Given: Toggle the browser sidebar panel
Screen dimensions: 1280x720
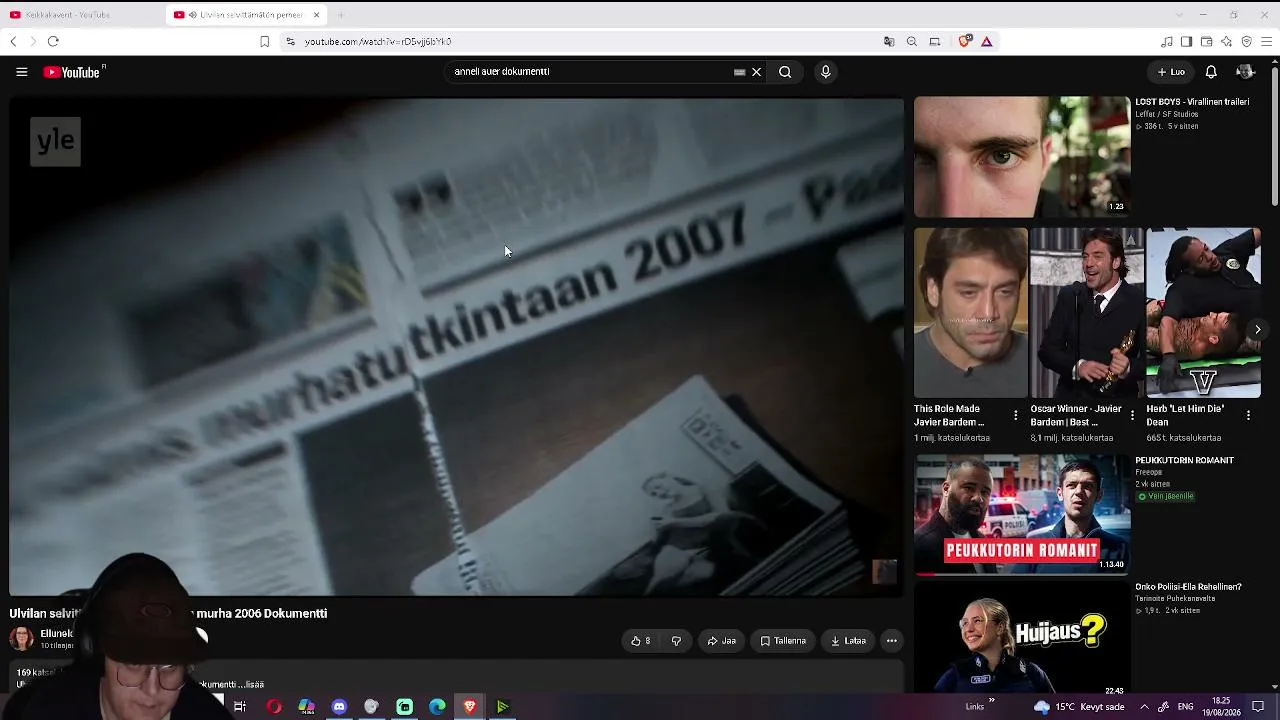Looking at the screenshot, I should pyautogui.click(x=1186, y=41).
